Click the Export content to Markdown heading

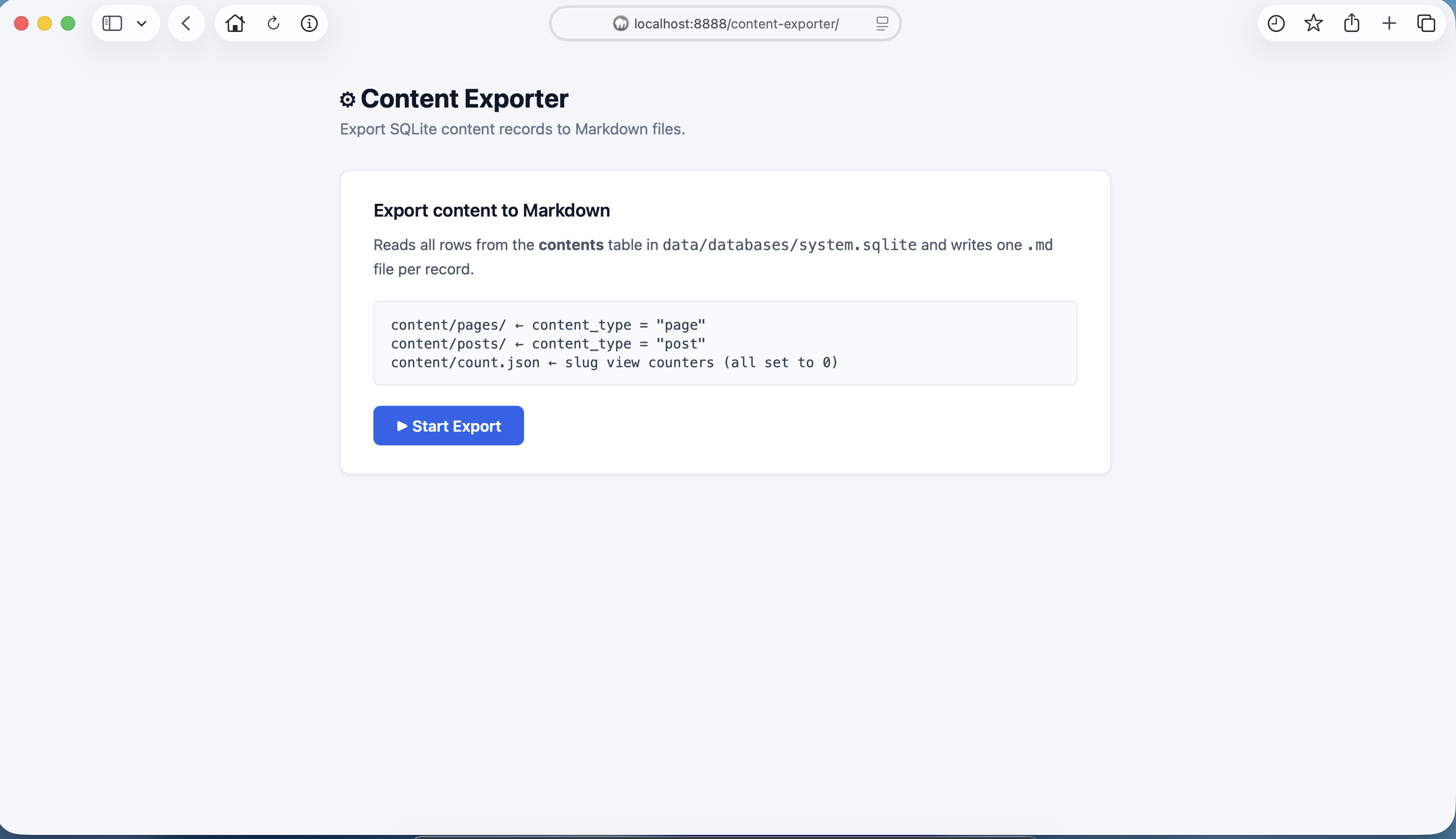[x=491, y=211]
